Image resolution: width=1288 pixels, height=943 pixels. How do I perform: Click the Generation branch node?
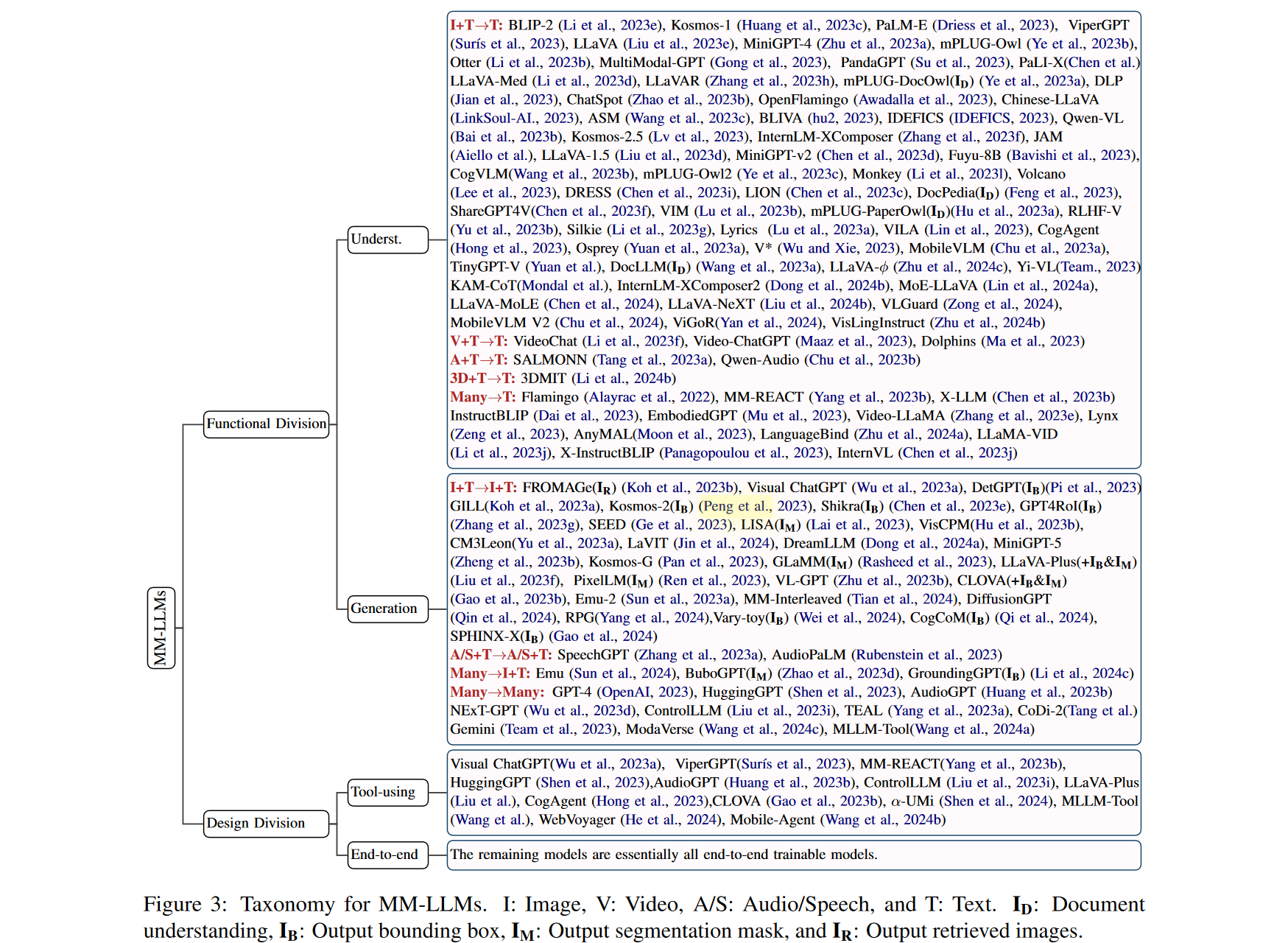tap(387, 609)
